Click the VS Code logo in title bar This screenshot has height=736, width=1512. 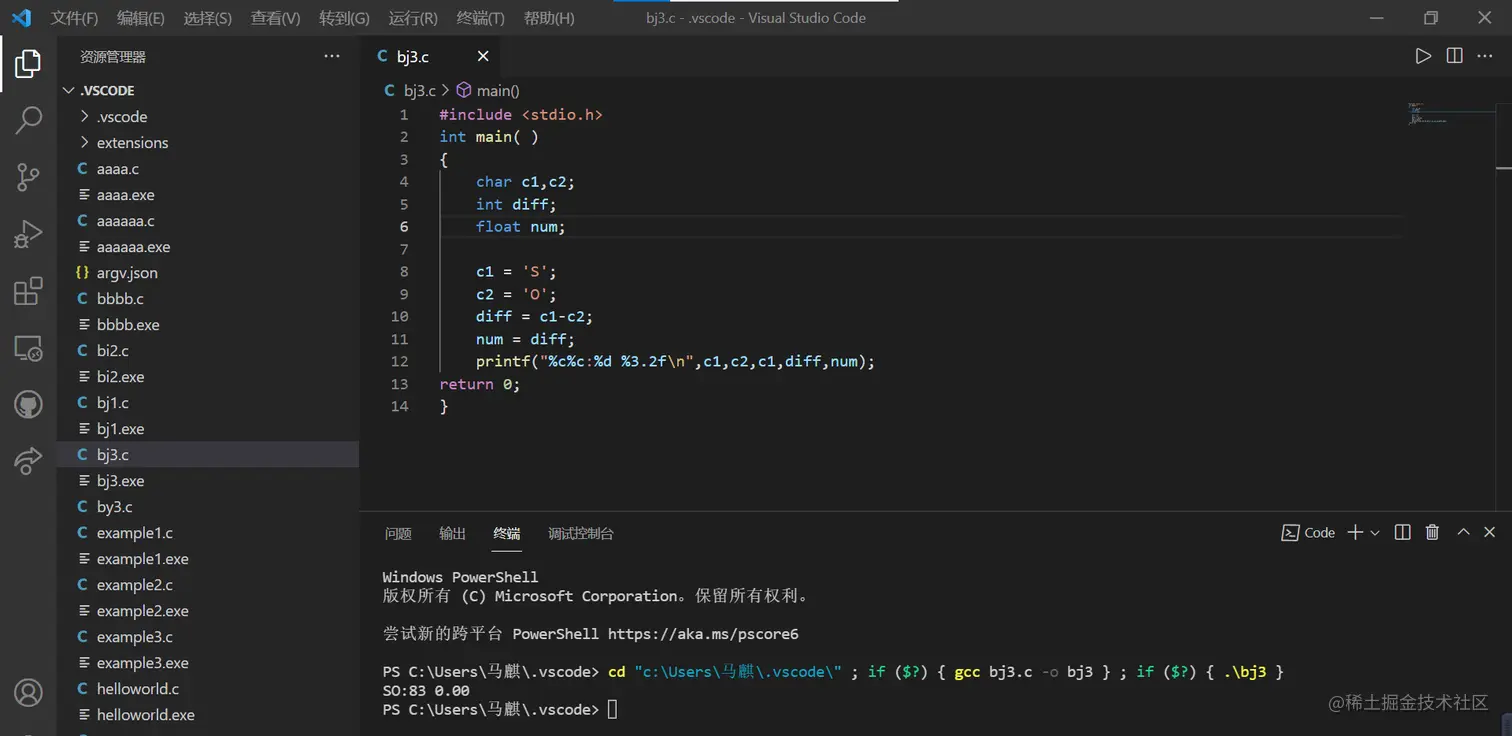(21, 18)
